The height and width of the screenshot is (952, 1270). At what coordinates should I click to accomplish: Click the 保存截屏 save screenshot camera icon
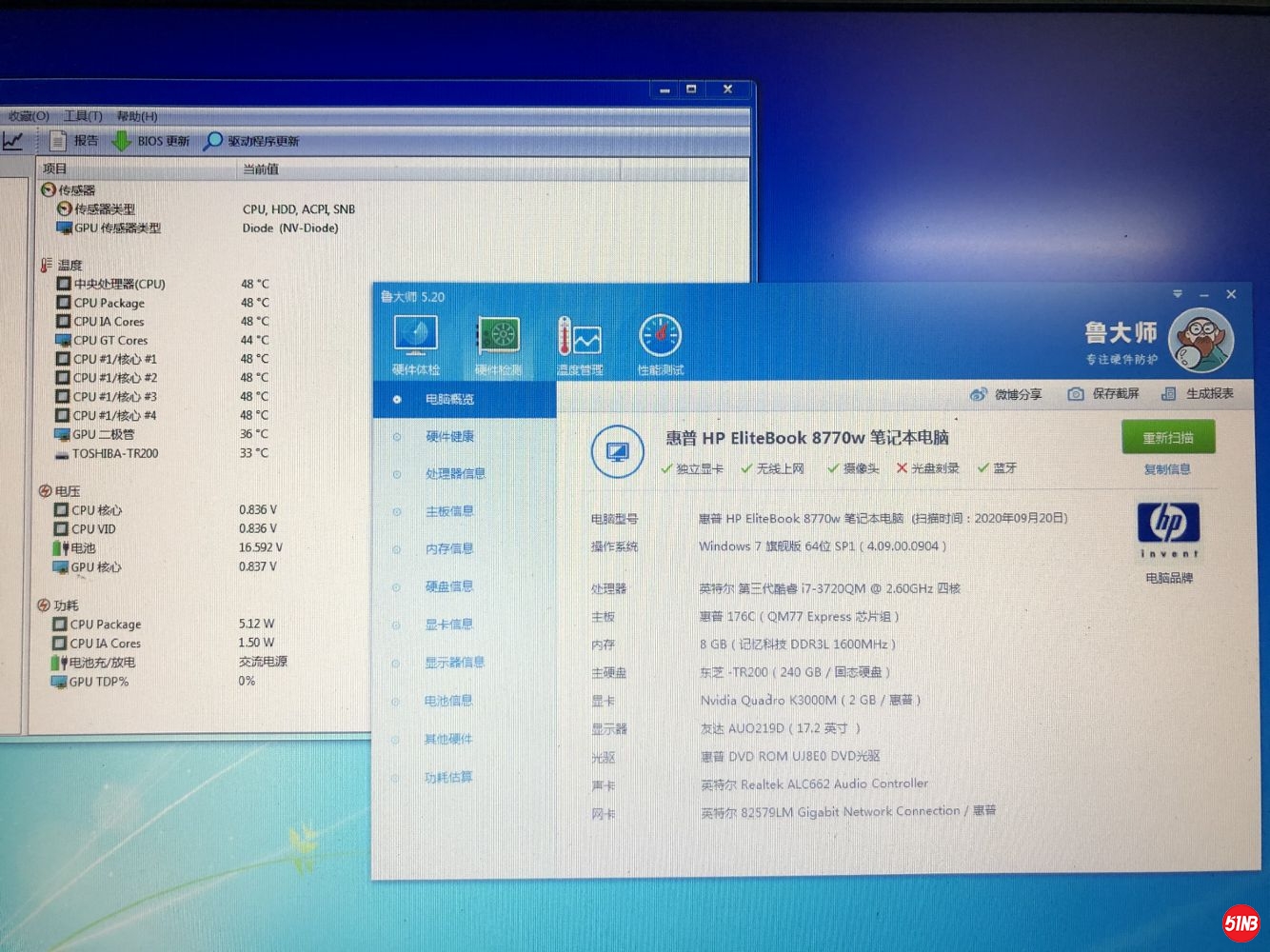(1076, 394)
